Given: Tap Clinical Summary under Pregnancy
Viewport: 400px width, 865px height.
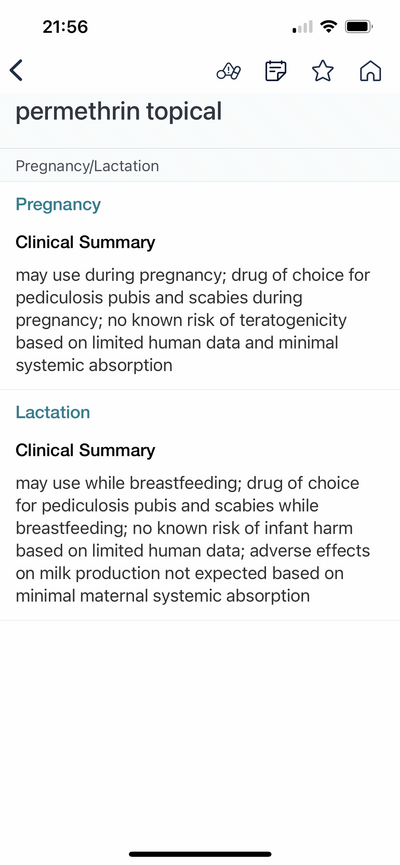Looking at the screenshot, I should tap(85, 242).
